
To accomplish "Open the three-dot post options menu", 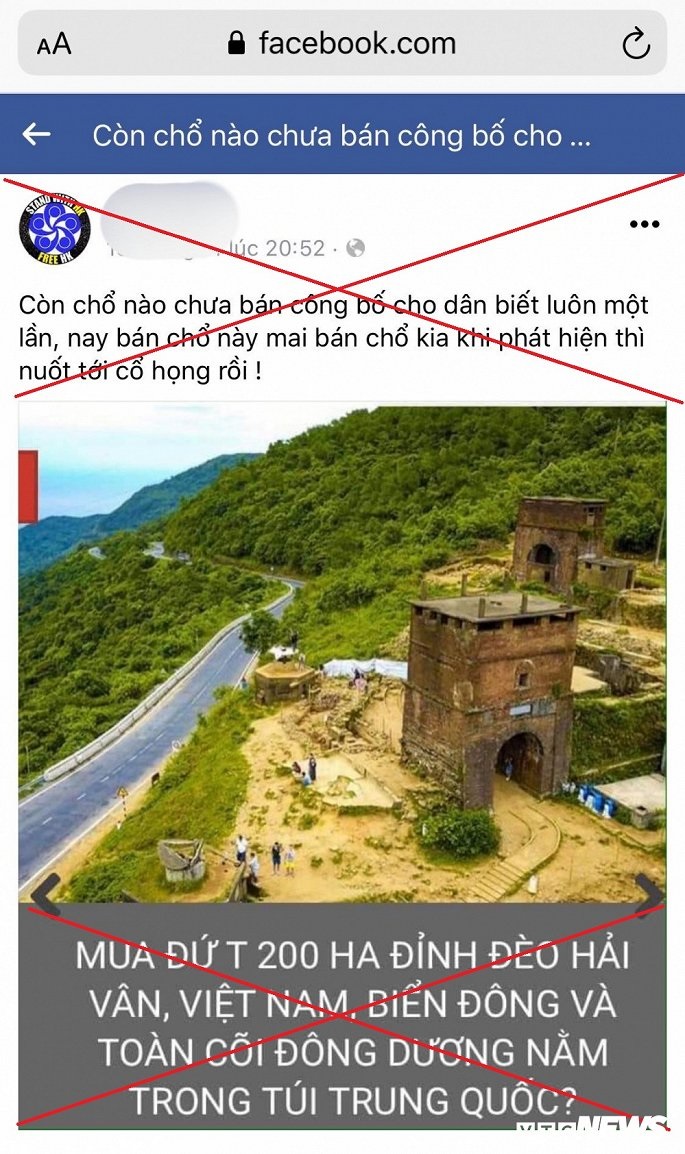I will pos(645,224).
